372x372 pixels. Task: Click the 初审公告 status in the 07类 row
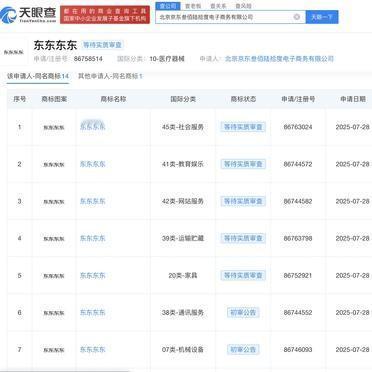tap(243, 350)
